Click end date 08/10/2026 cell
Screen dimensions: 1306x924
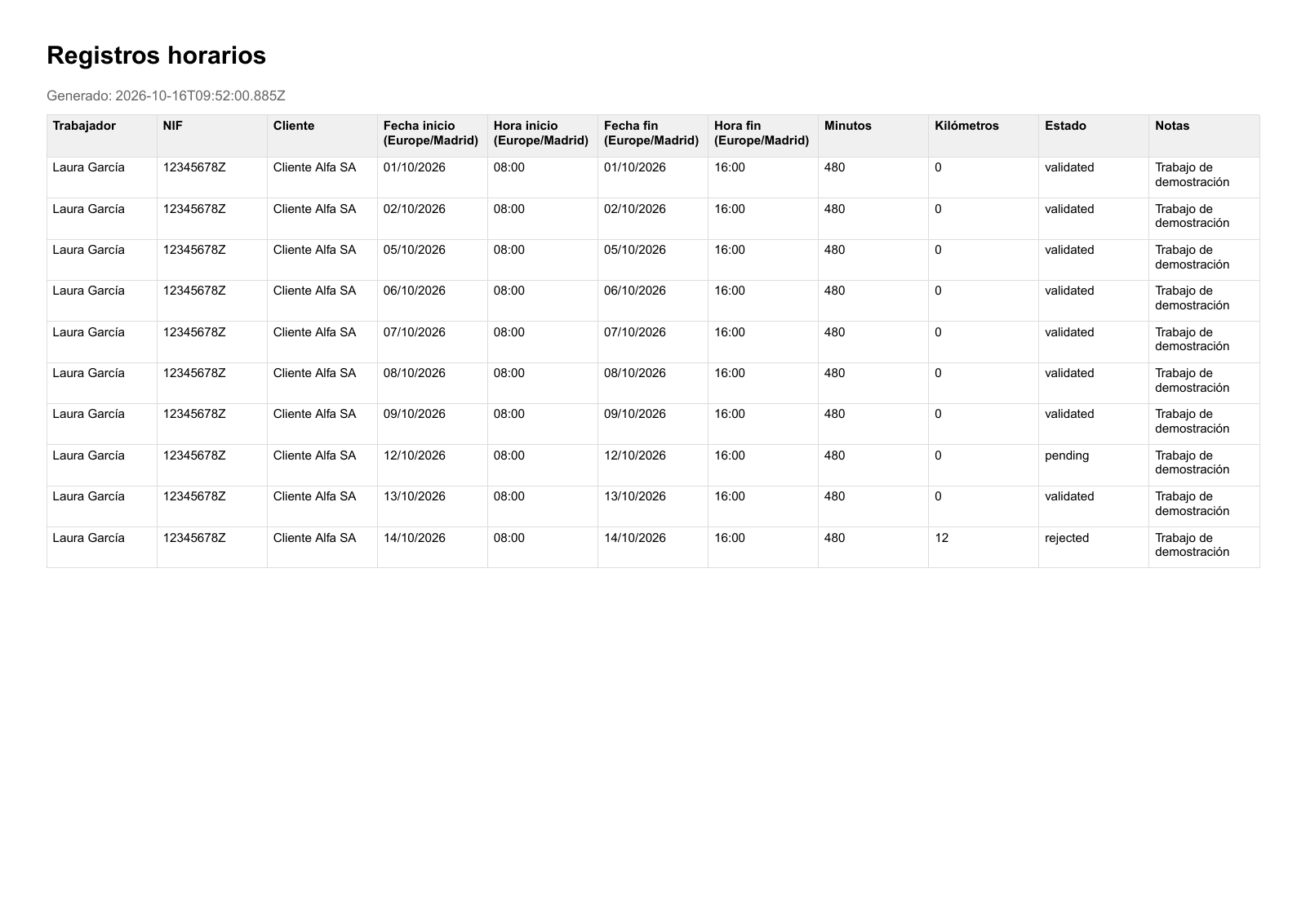click(653, 383)
